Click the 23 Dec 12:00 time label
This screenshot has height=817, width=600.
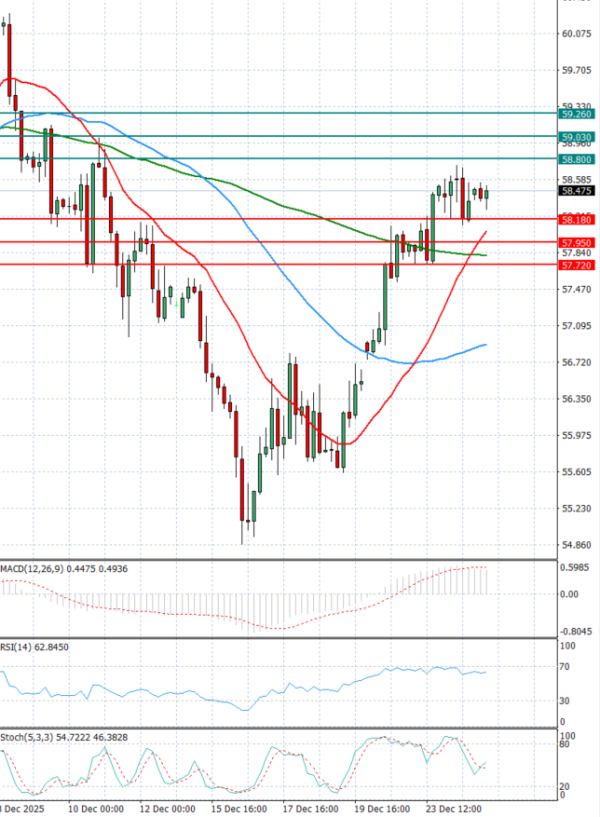coord(454,807)
